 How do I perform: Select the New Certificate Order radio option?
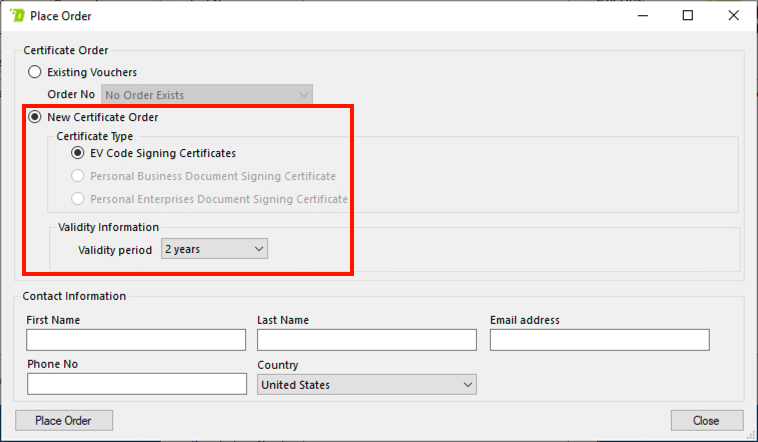point(36,117)
